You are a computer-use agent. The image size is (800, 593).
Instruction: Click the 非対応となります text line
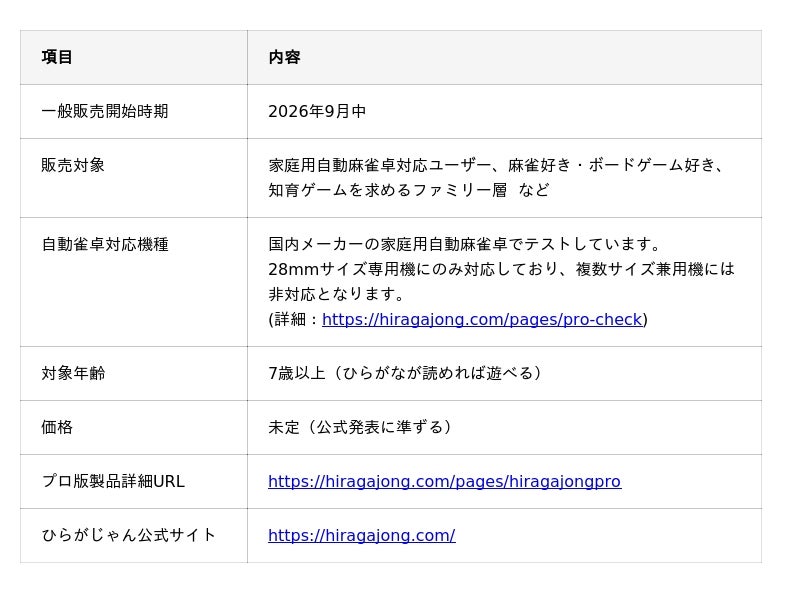tap(336, 294)
